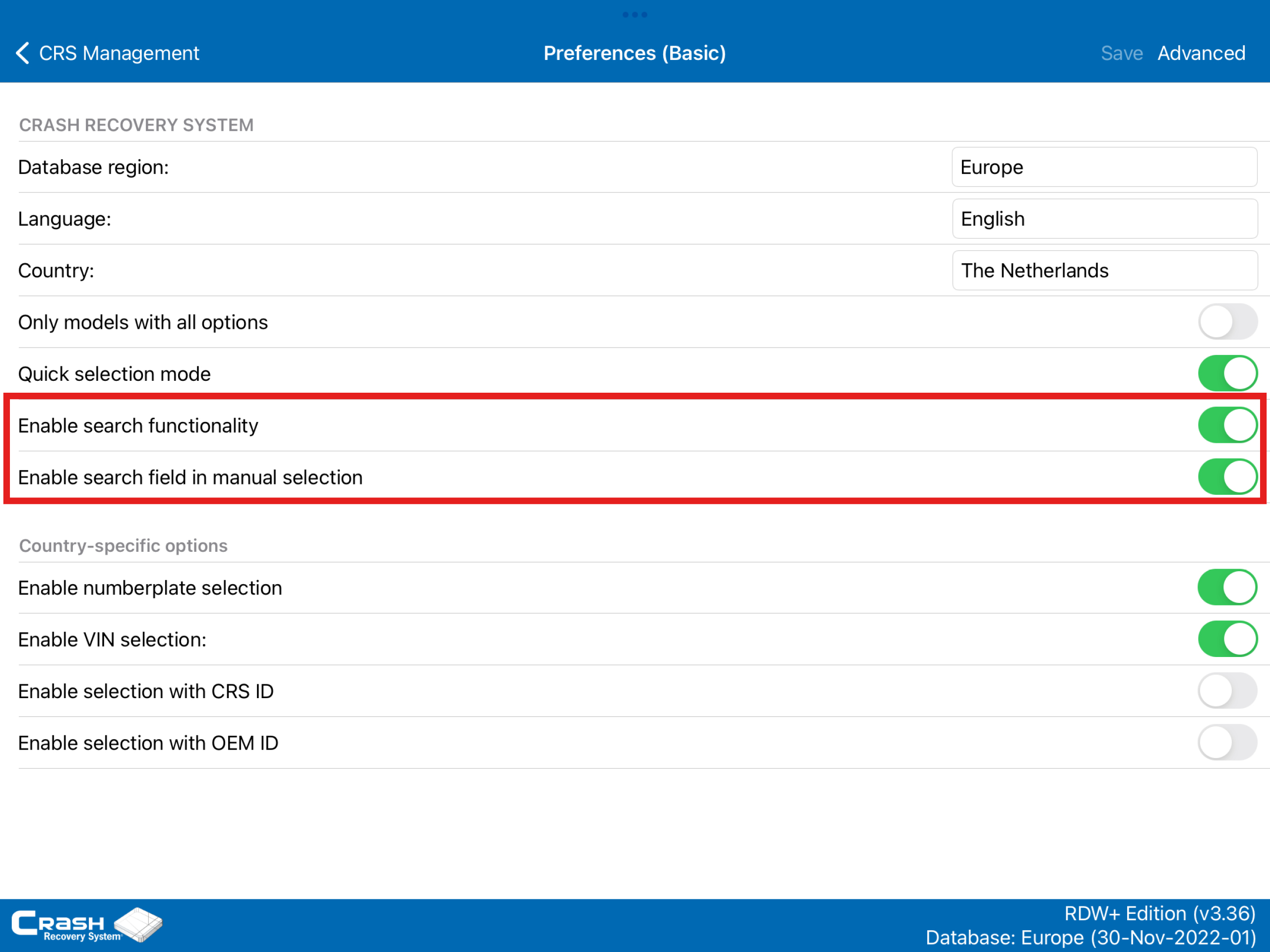Open the Language dropdown showing English
Viewport: 1270px width, 952px height.
[x=1104, y=219]
